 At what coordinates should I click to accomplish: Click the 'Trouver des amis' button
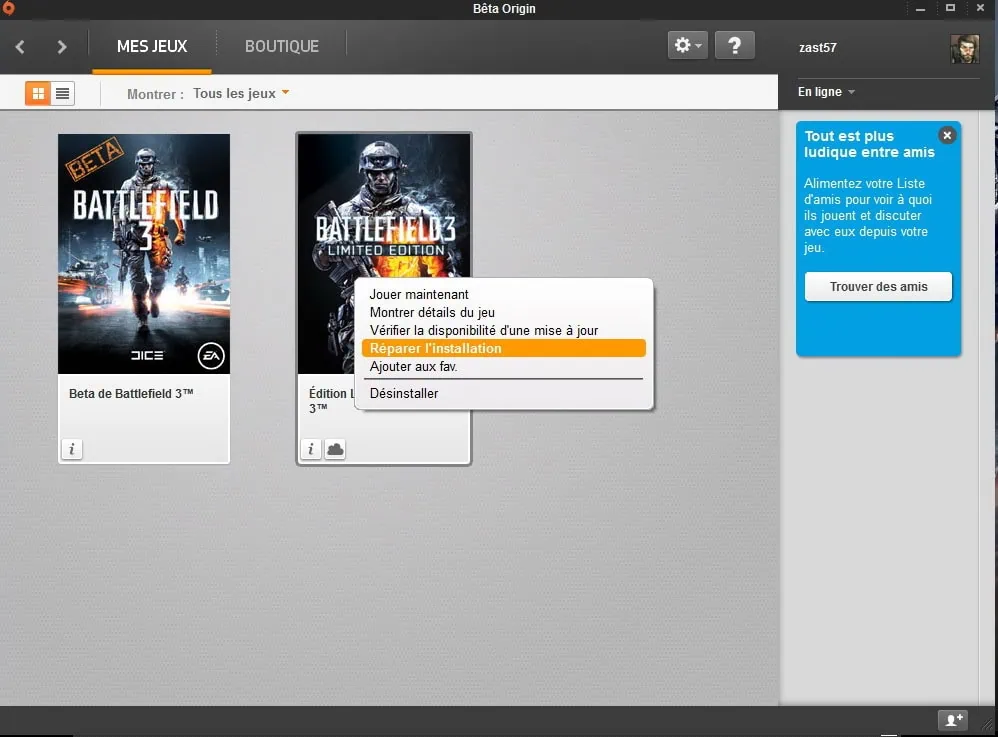tap(878, 287)
